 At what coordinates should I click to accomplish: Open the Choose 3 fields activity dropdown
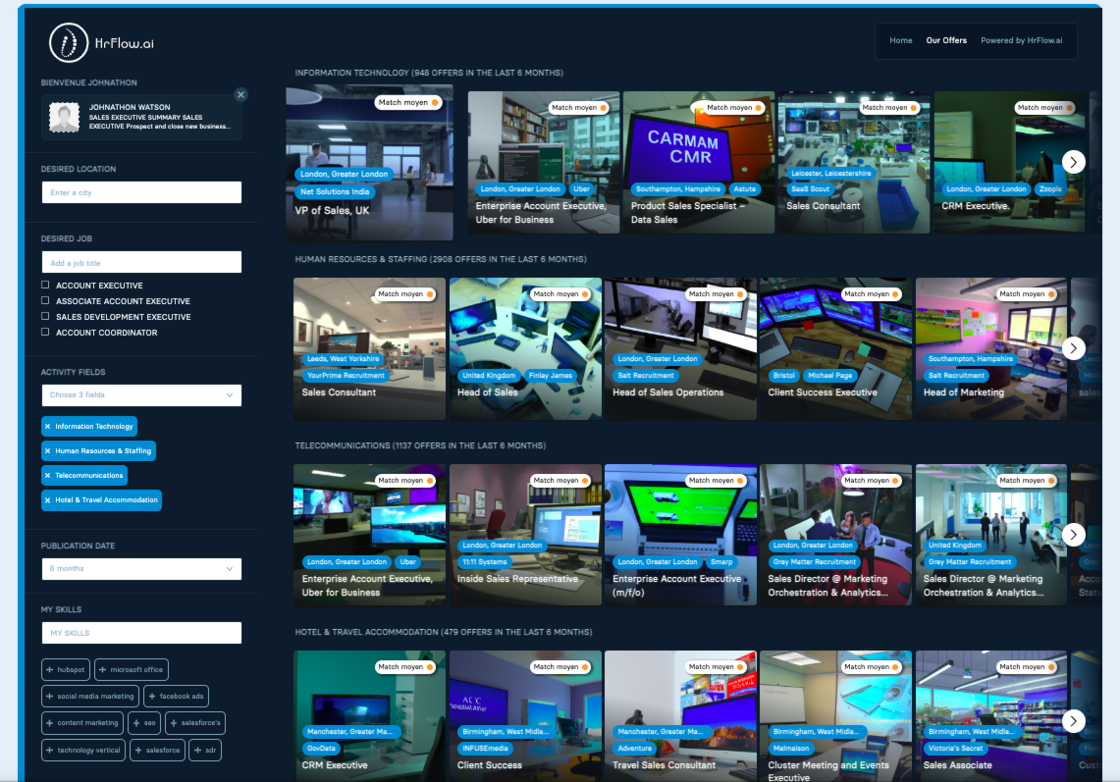141,395
